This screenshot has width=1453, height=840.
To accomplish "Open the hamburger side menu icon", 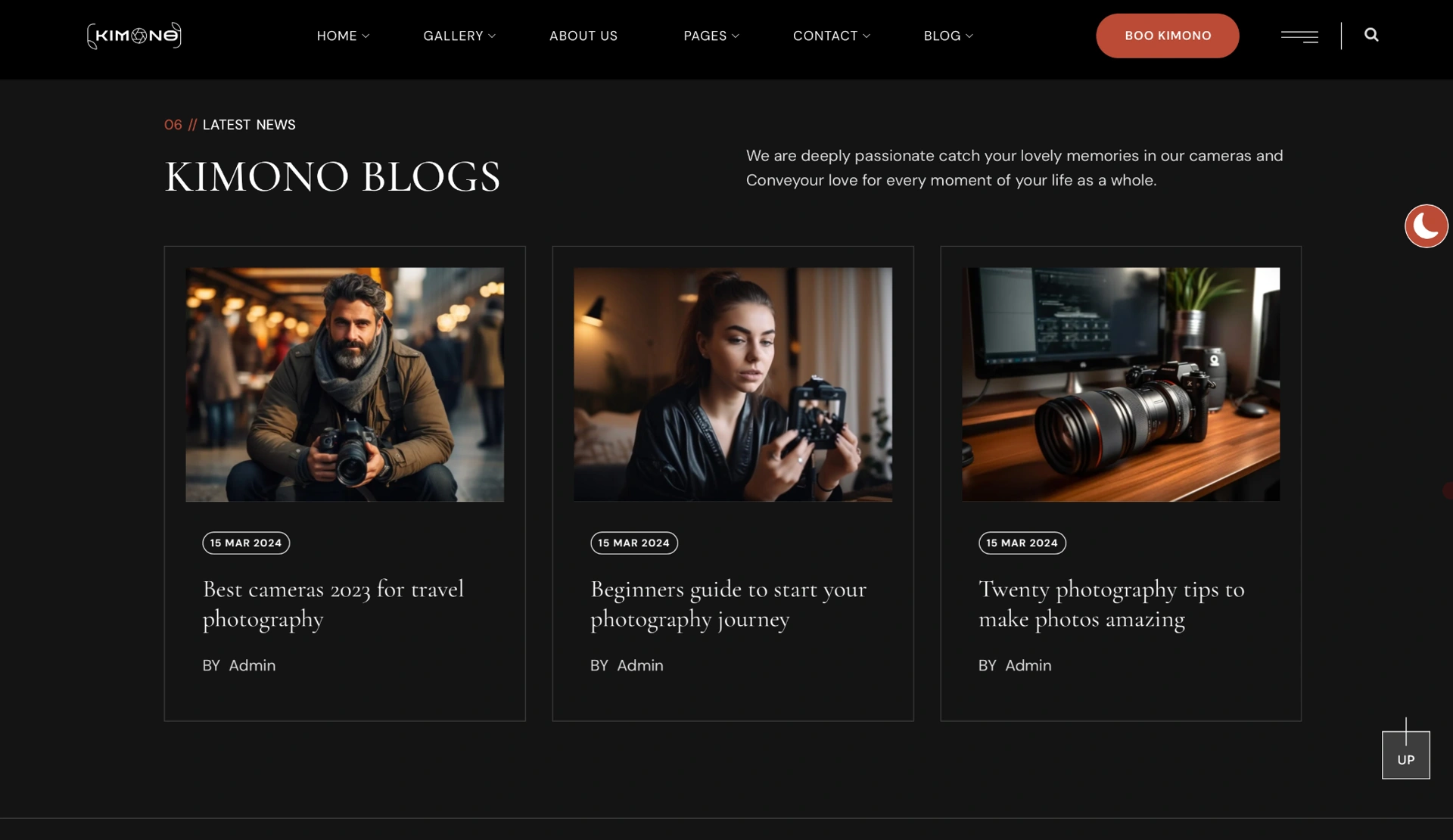I will tap(1299, 36).
